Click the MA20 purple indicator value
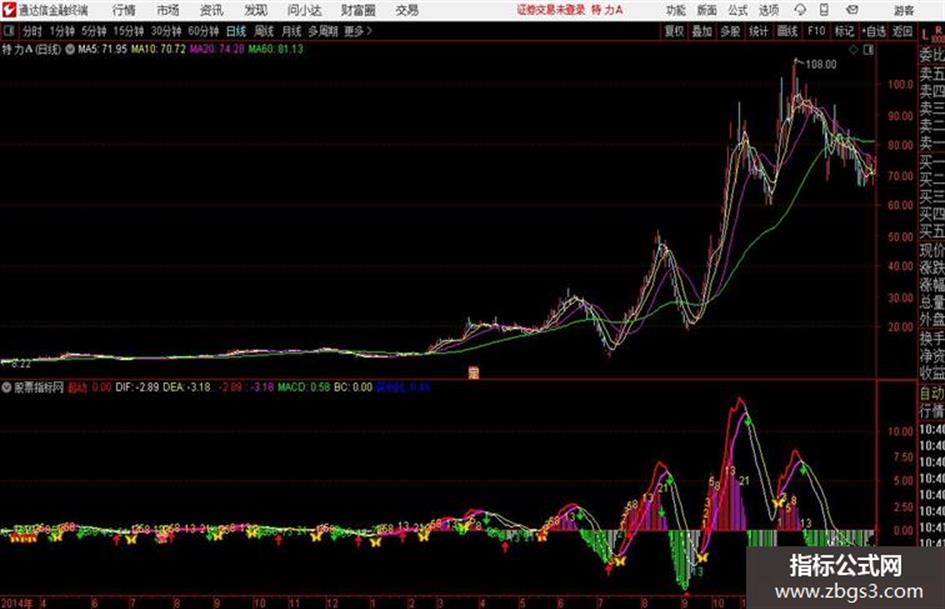The width and height of the screenshot is (945, 609). (x=217, y=49)
